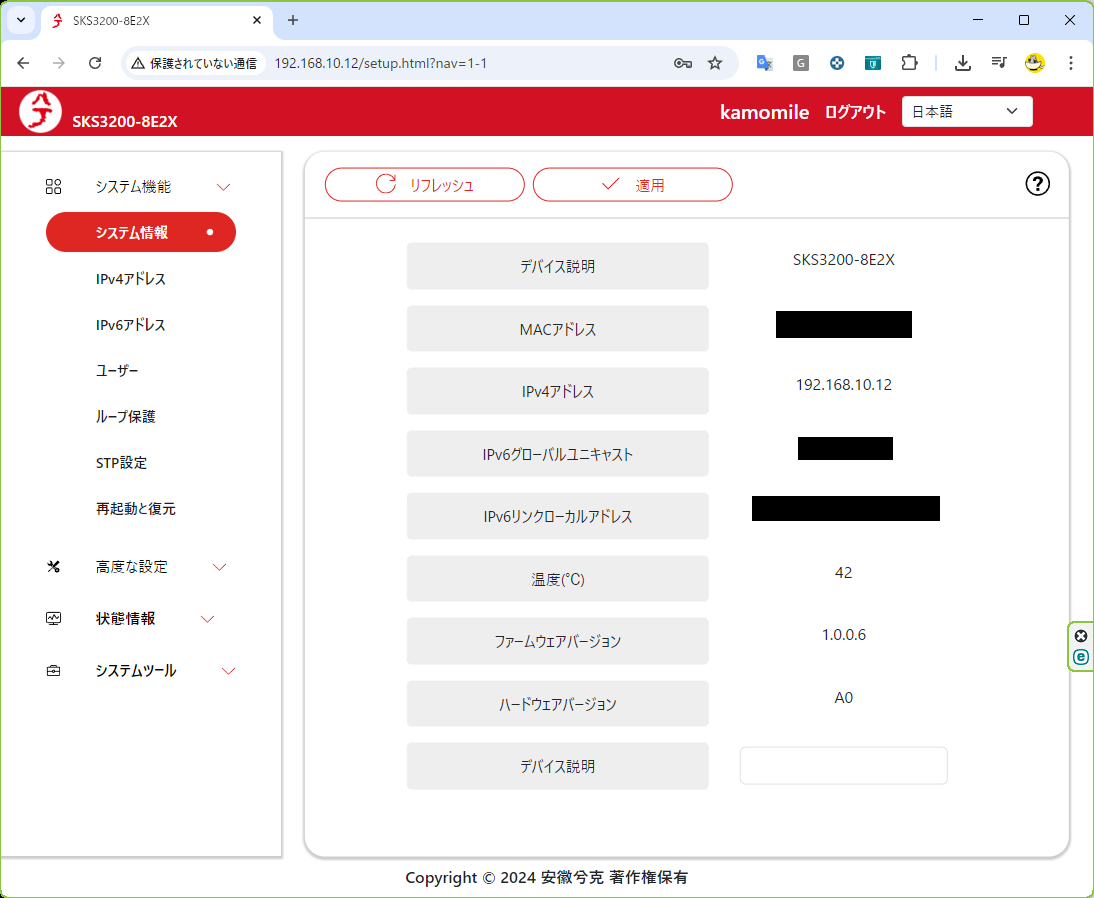1094x898 pixels.
Task: Expand the 高度な設定 menu chevron
Action: (x=219, y=567)
